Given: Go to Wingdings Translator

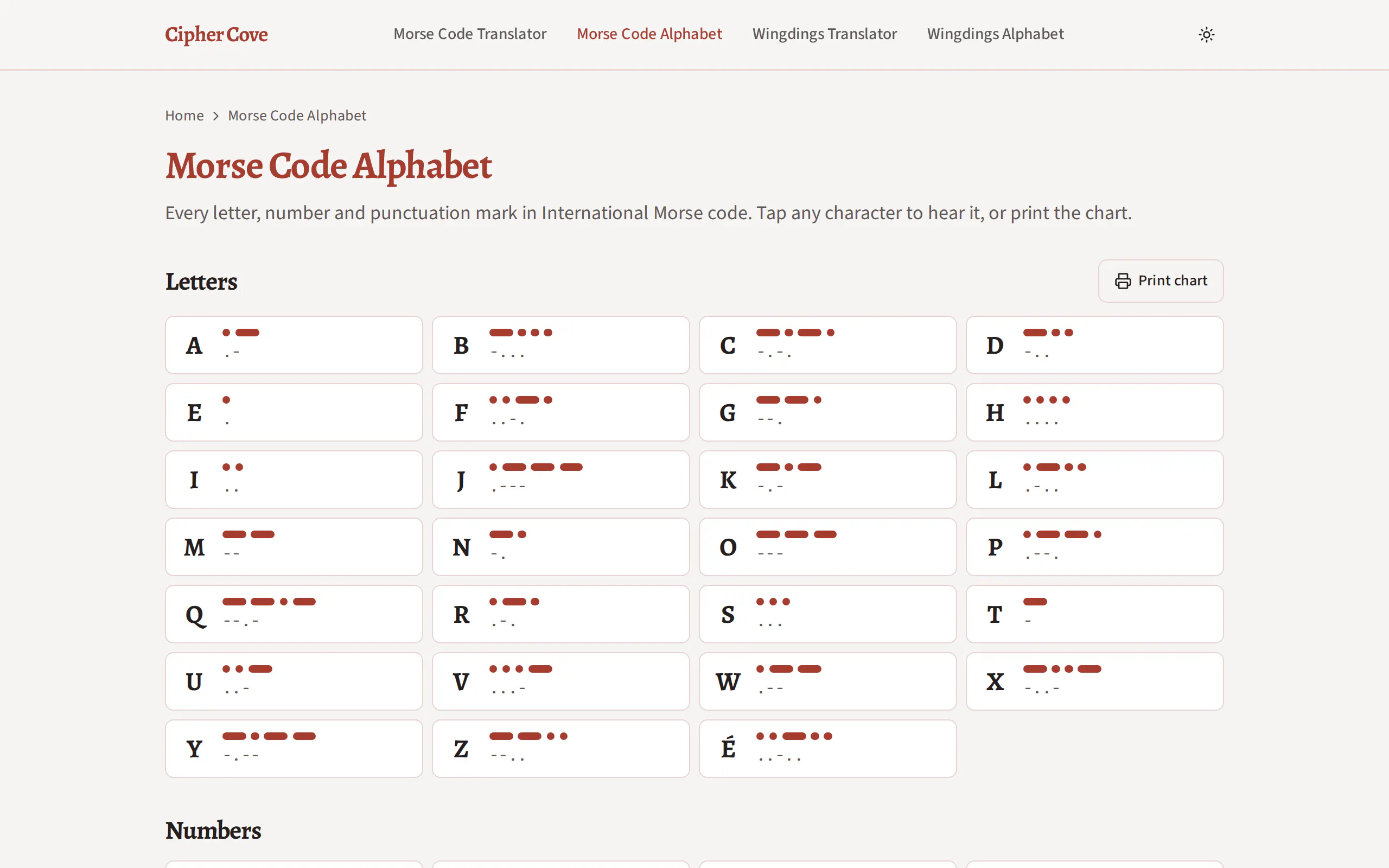Looking at the screenshot, I should (824, 34).
